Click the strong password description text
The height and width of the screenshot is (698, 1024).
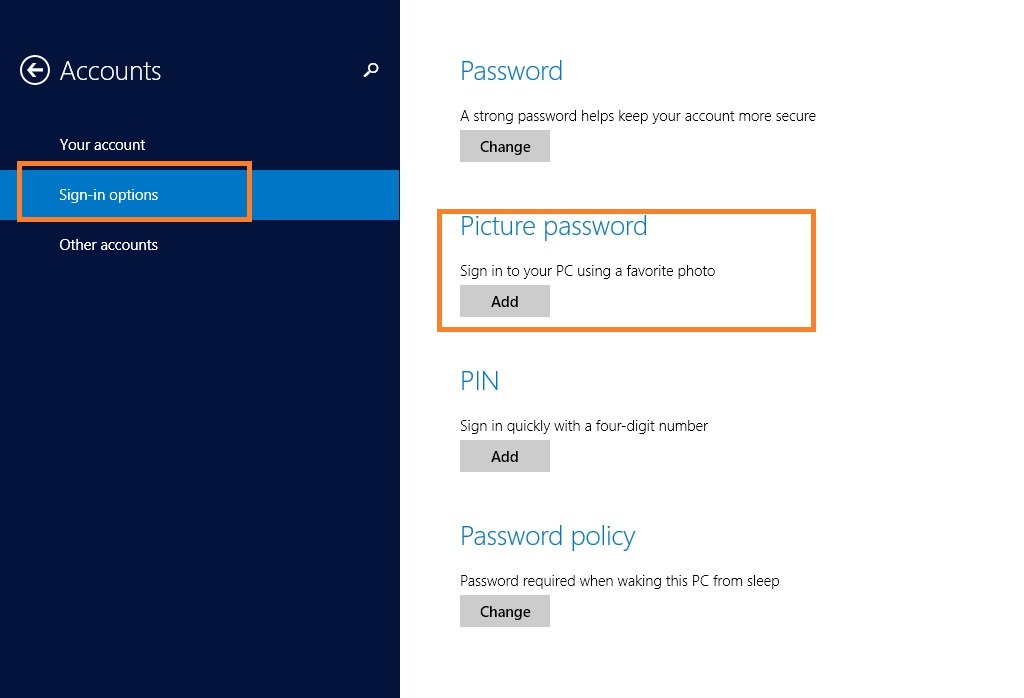(637, 116)
